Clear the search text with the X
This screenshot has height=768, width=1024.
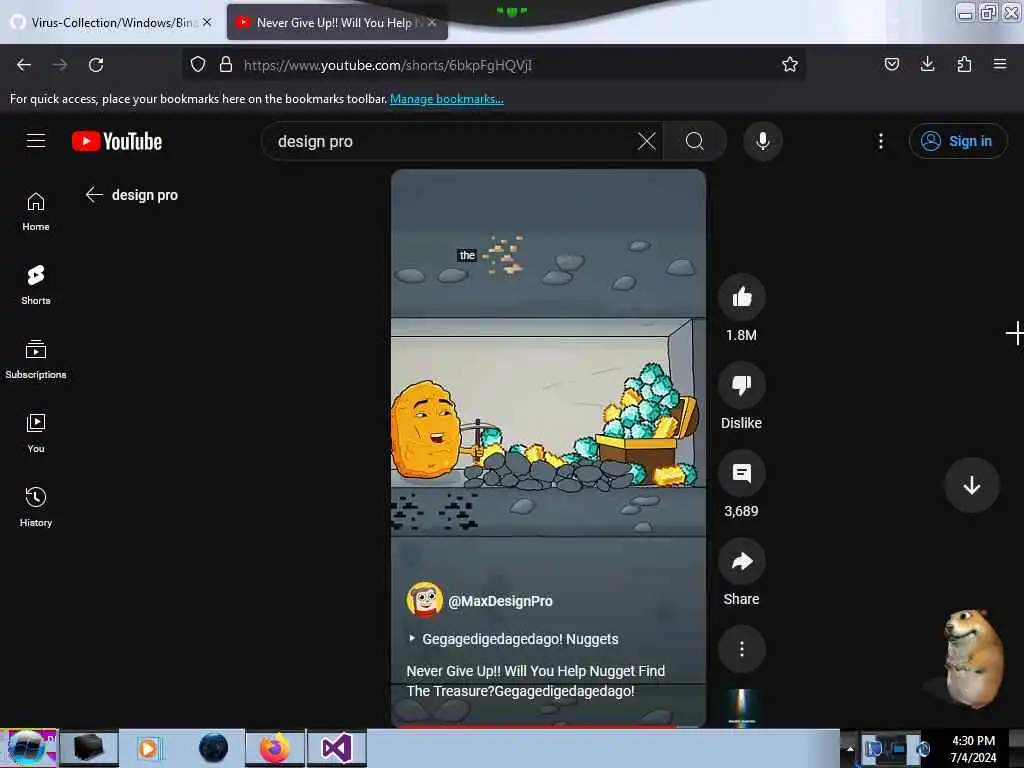click(647, 141)
